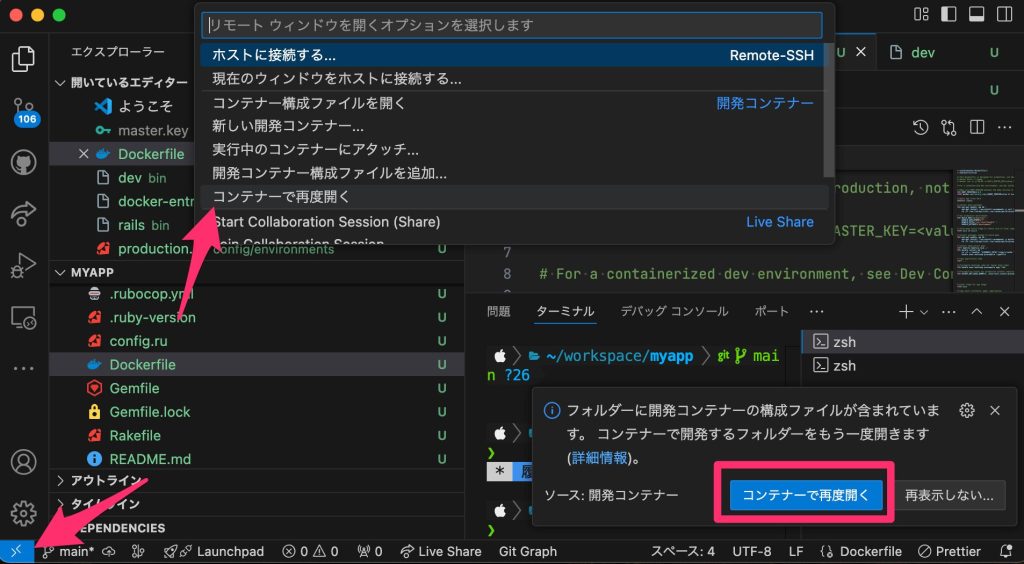Select ホストに接続する... from the command list
Screen dimensions: 1024x564
[274, 55]
